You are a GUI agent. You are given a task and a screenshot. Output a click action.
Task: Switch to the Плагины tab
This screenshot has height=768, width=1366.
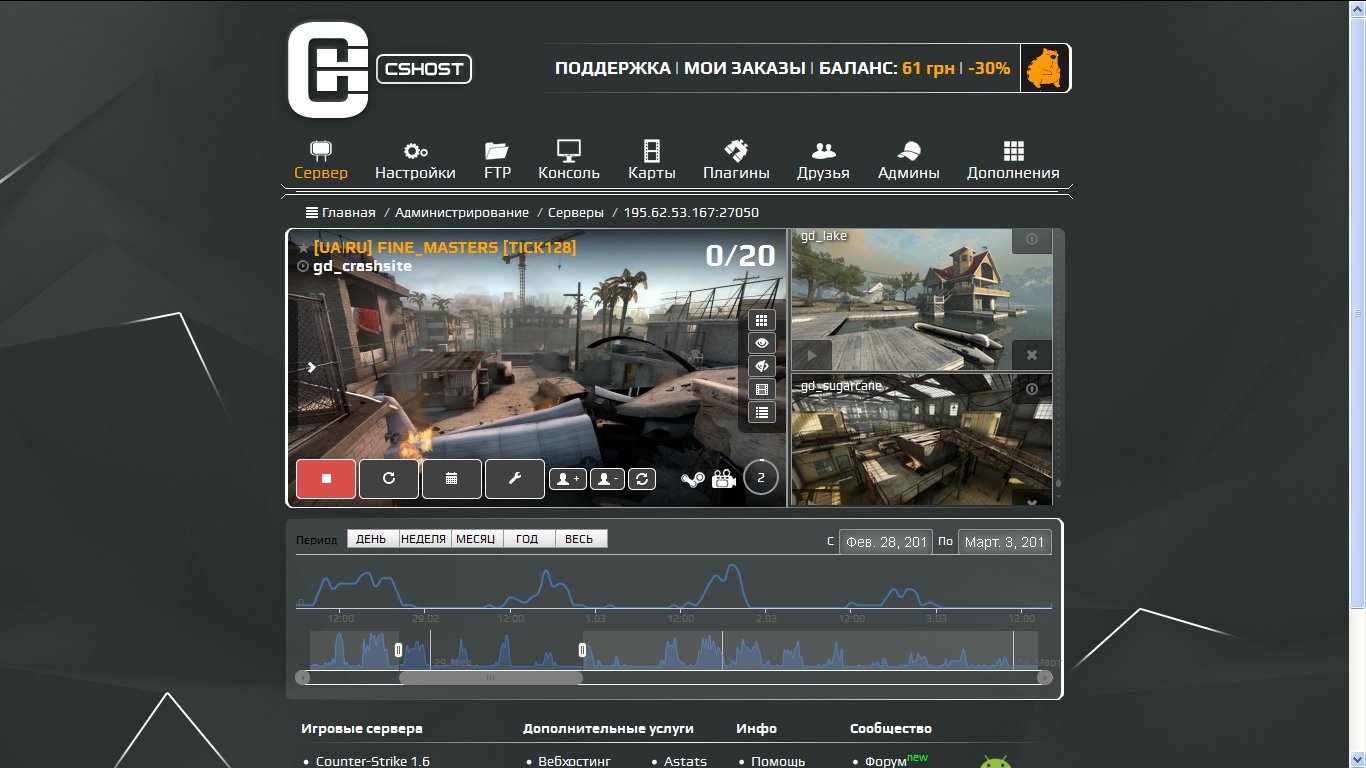click(736, 160)
